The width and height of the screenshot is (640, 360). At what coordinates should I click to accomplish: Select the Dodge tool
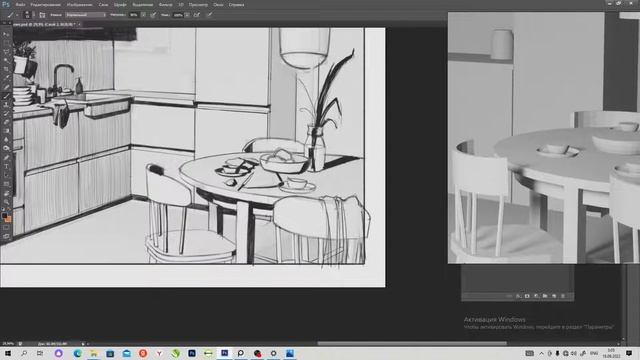coord(6,148)
